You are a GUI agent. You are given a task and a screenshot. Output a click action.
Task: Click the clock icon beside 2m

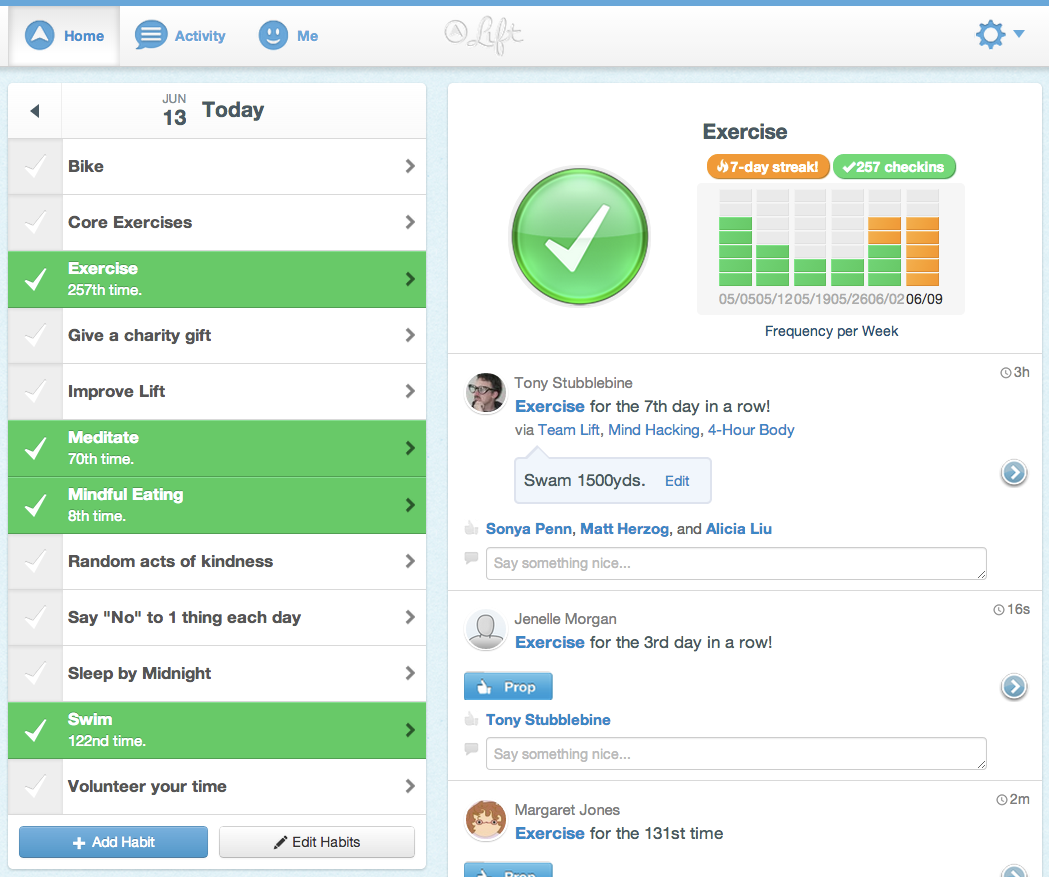point(1002,799)
